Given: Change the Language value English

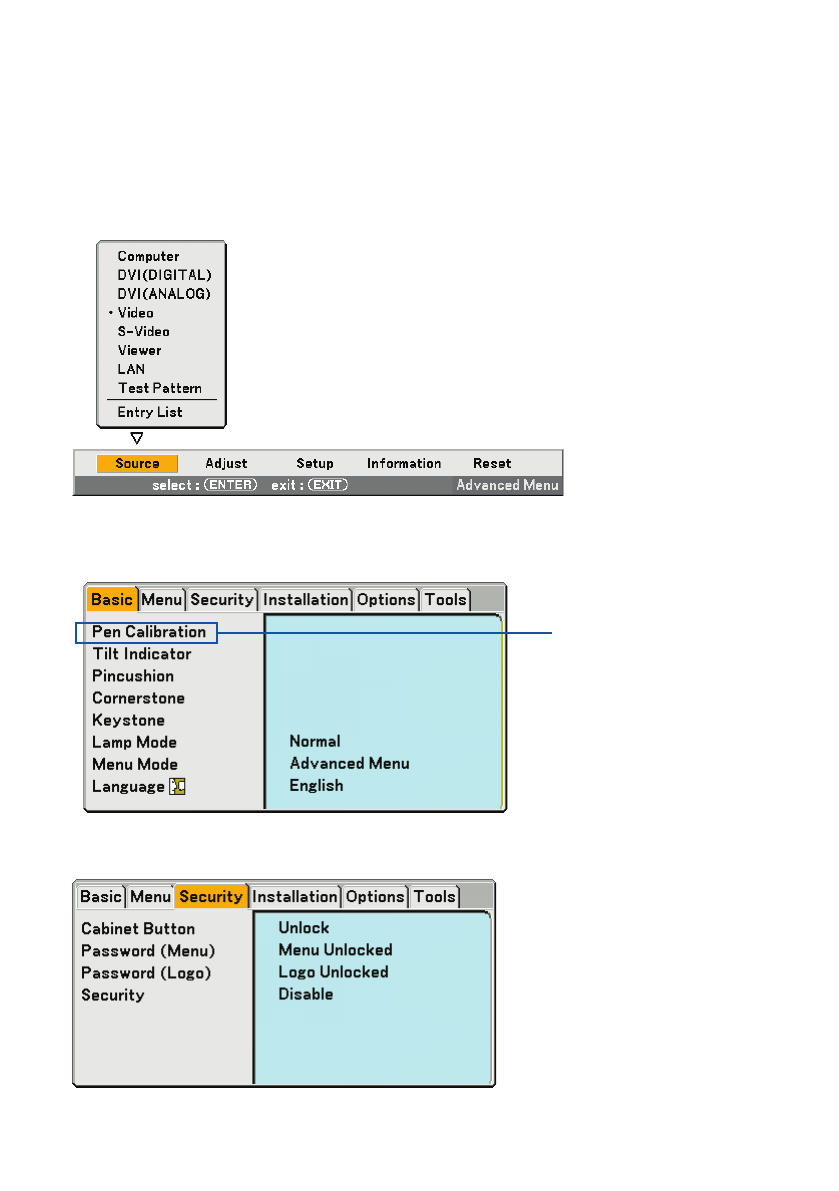Looking at the screenshot, I should (x=316, y=786).
